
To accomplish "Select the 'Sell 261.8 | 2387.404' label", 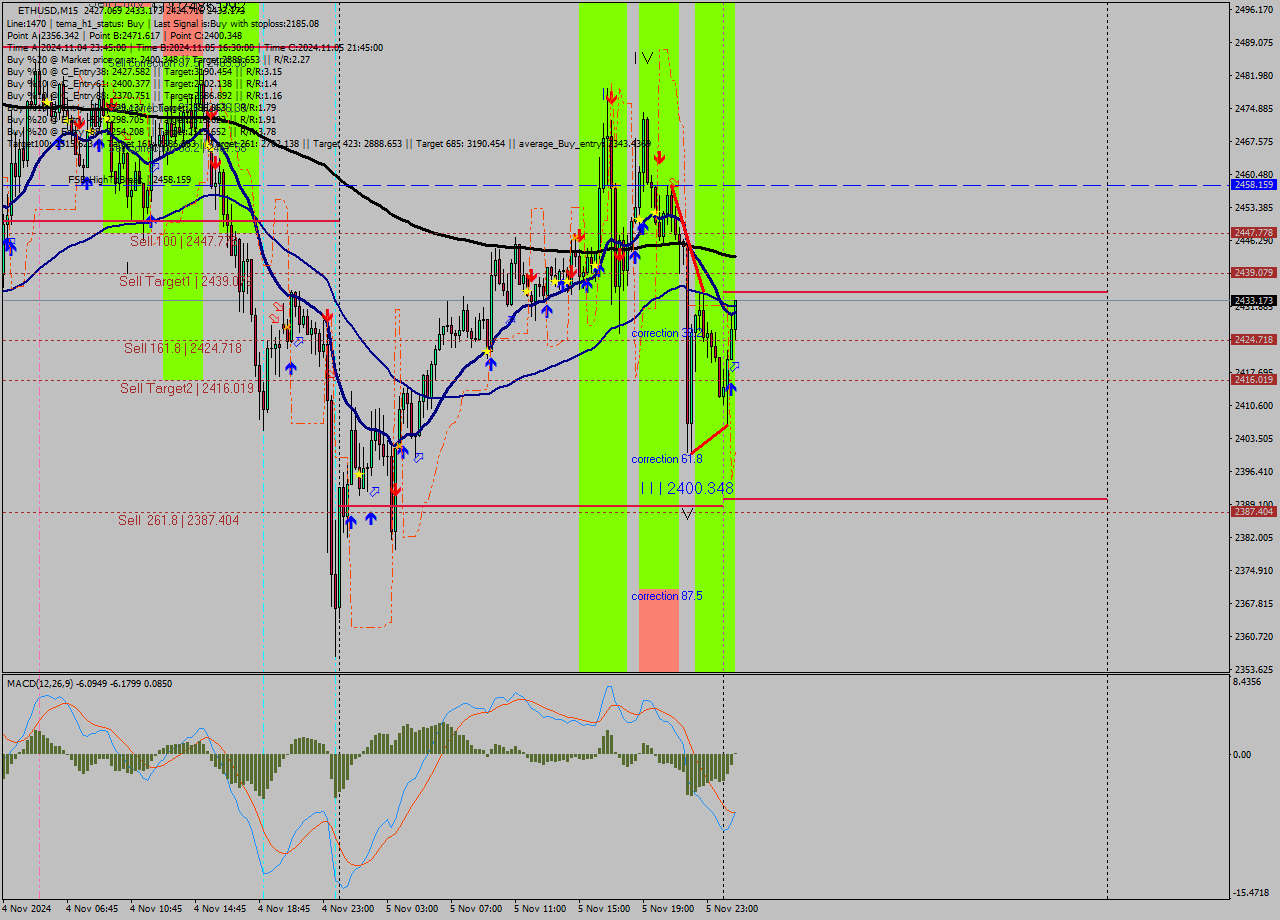I will (178, 520).
